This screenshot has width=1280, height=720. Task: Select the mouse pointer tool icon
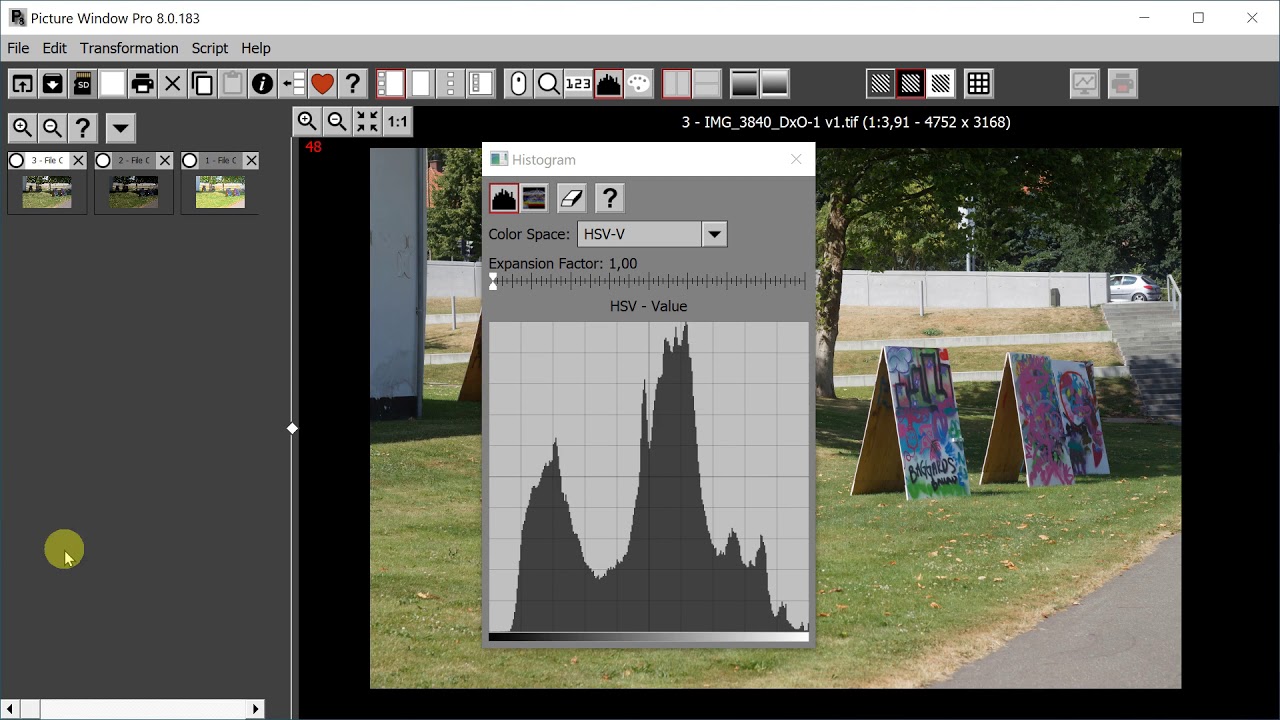coord(518,84)
